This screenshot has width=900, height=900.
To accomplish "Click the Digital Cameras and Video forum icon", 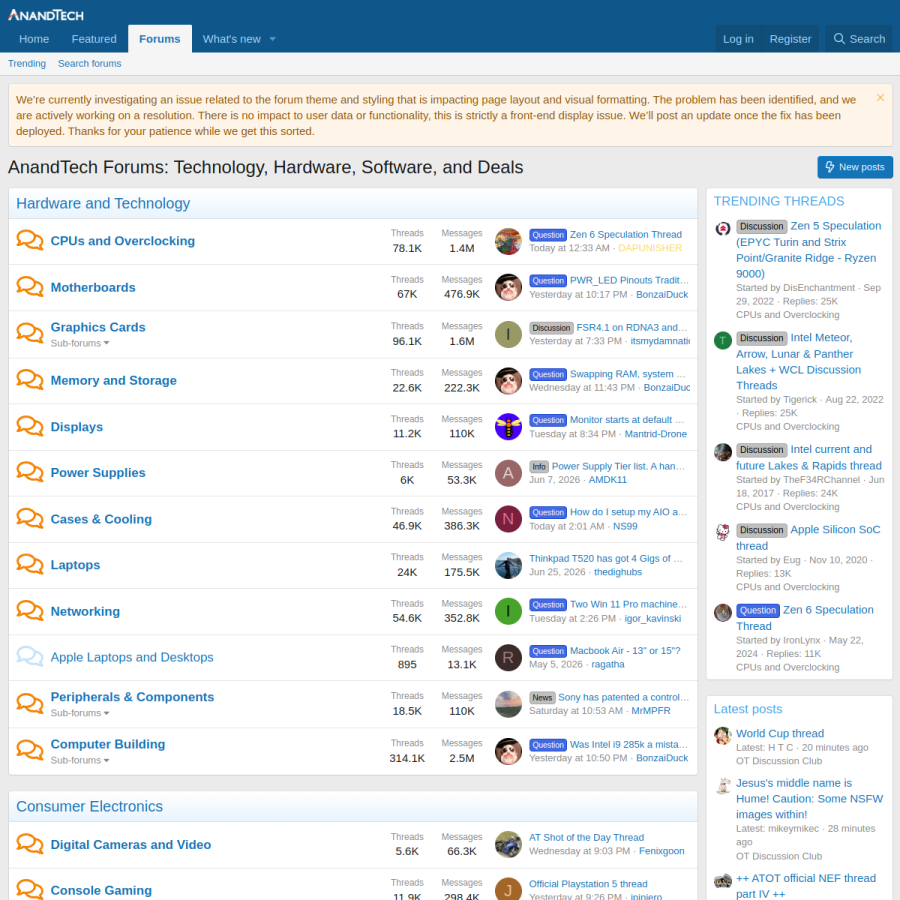I will point(30,844).
